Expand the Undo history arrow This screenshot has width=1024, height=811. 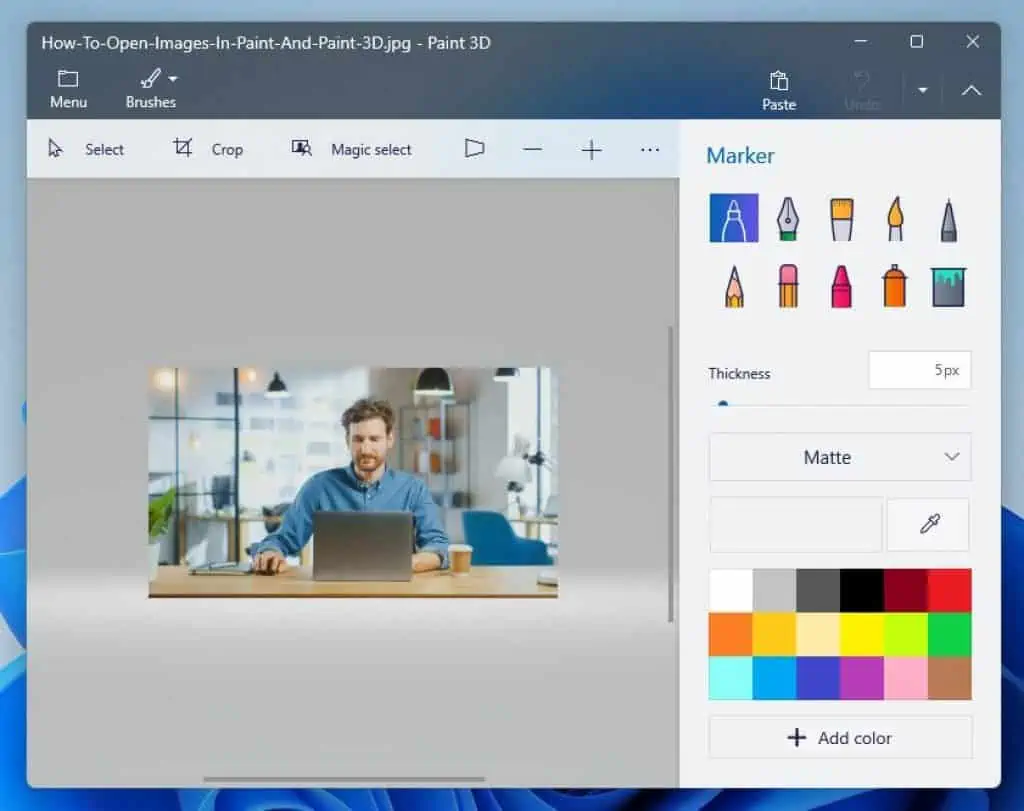pos(921,89)
